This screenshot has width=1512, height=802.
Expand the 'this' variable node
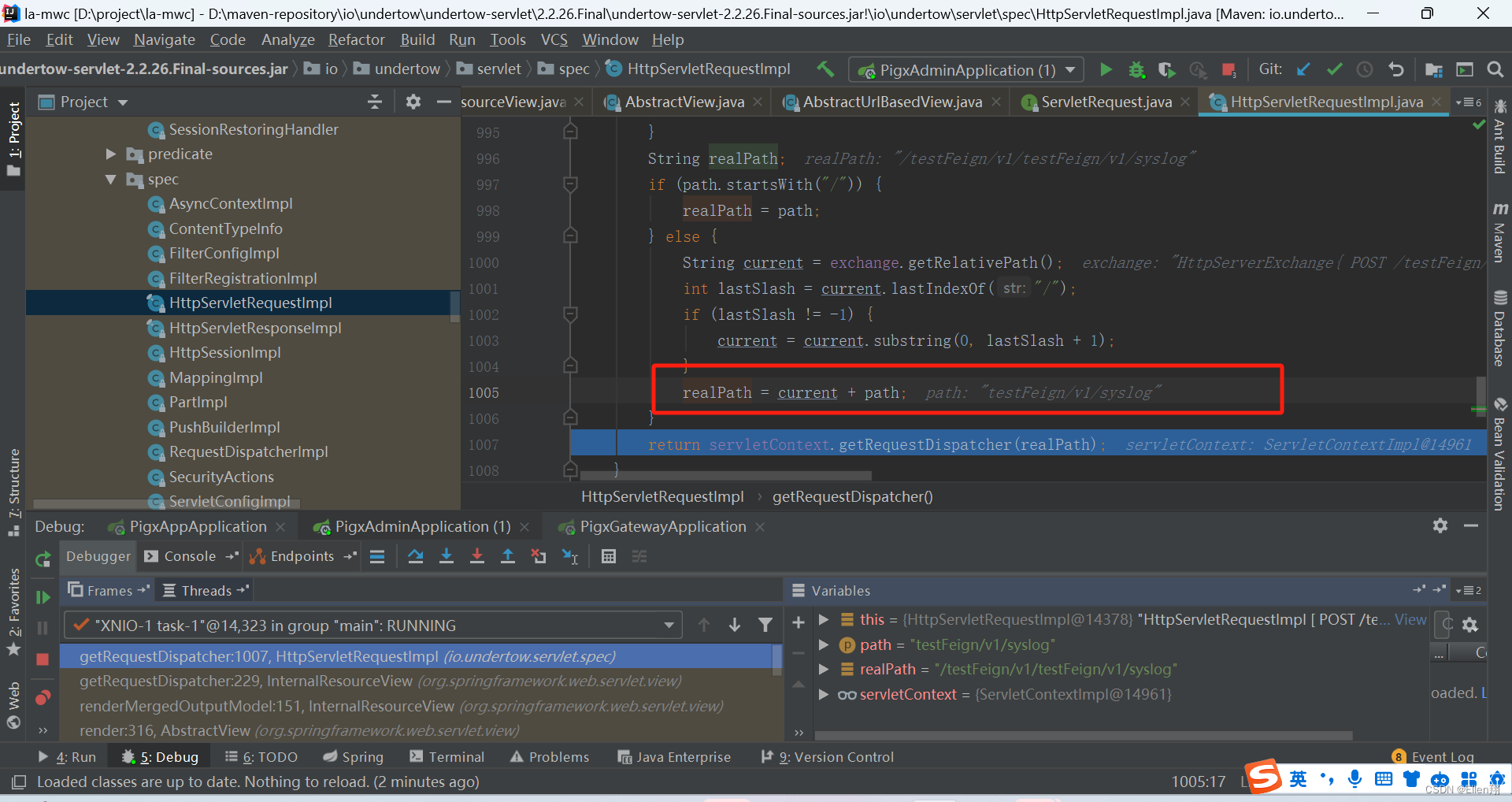coord(824,620)
